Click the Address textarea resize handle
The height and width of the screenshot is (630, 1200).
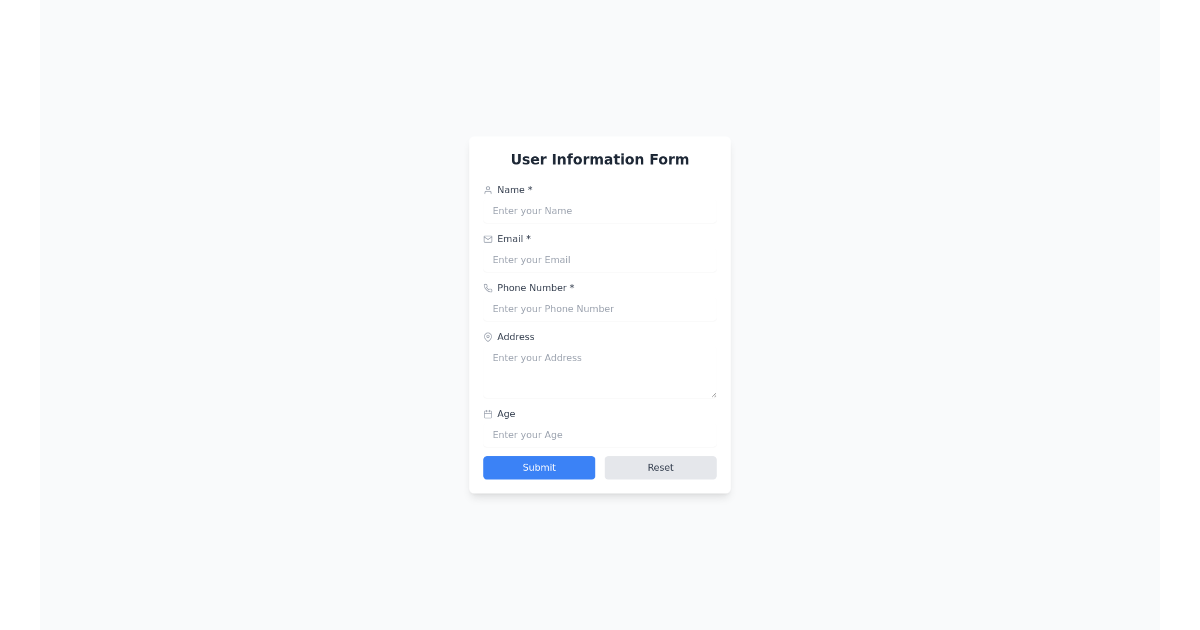click(x=714, y=393)
